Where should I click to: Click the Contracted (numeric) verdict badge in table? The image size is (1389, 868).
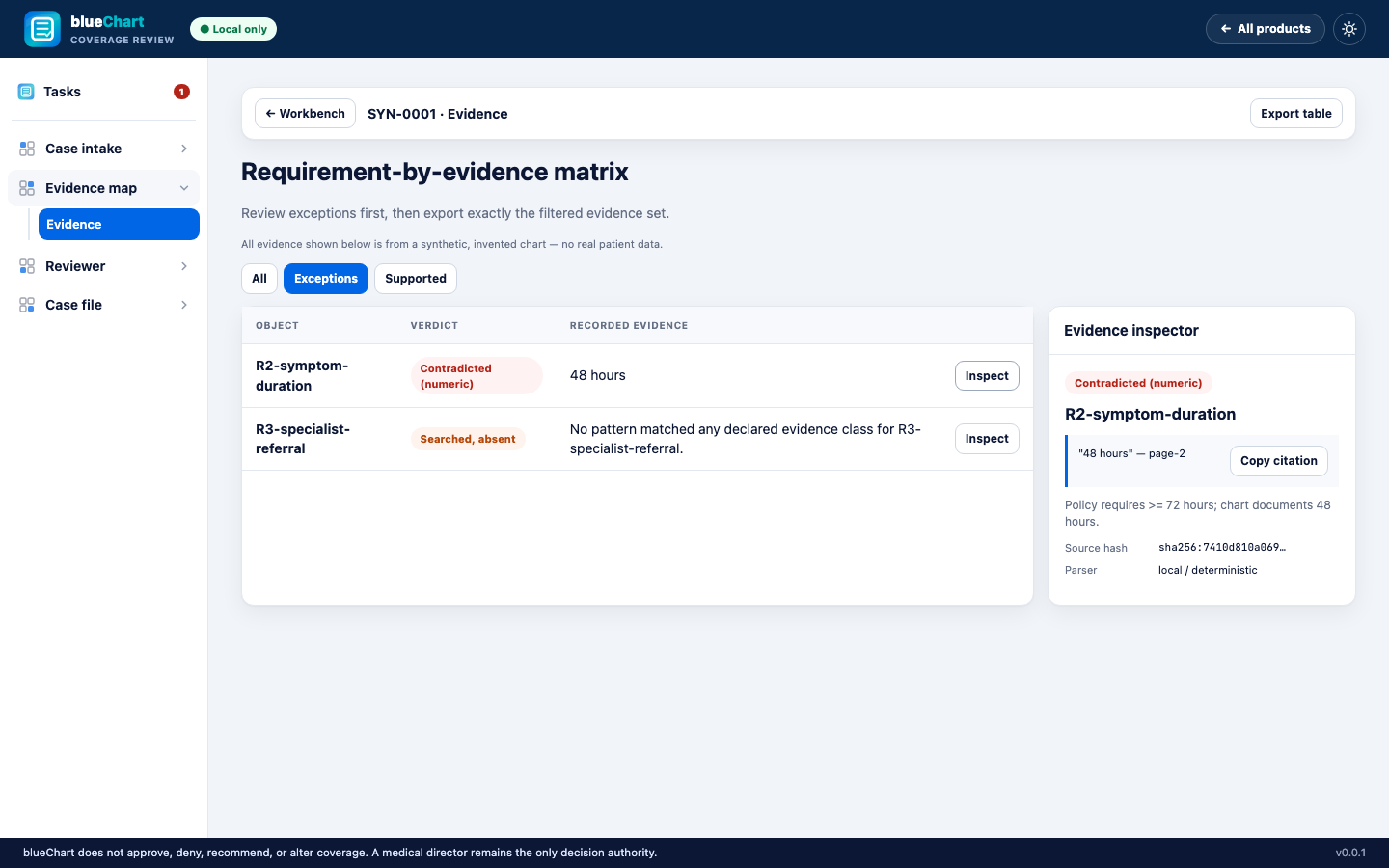pyautogui.click(x=477, y=376)
